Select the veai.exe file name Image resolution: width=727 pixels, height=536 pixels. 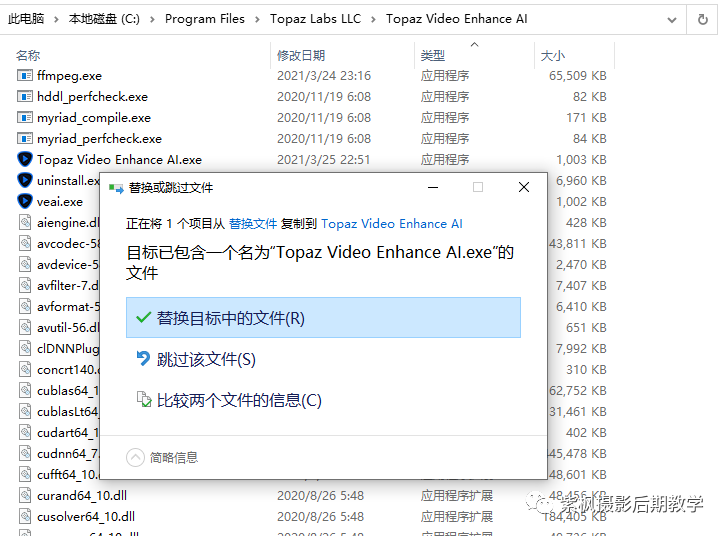click(x=60, y=202)
